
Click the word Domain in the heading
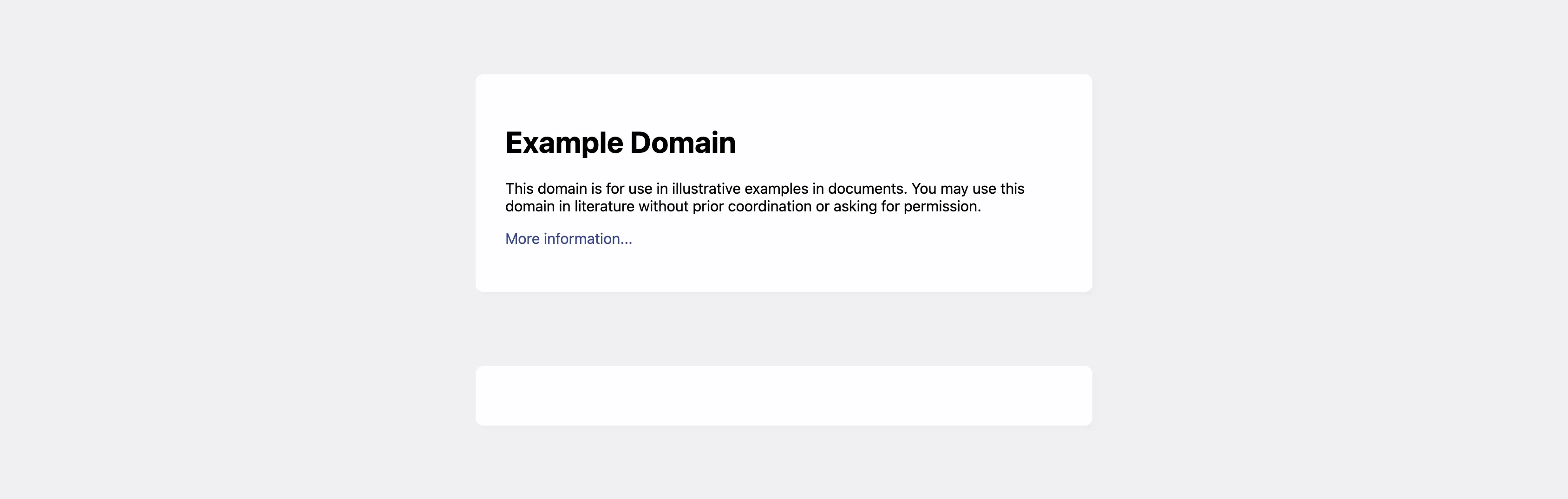point(684,143)
